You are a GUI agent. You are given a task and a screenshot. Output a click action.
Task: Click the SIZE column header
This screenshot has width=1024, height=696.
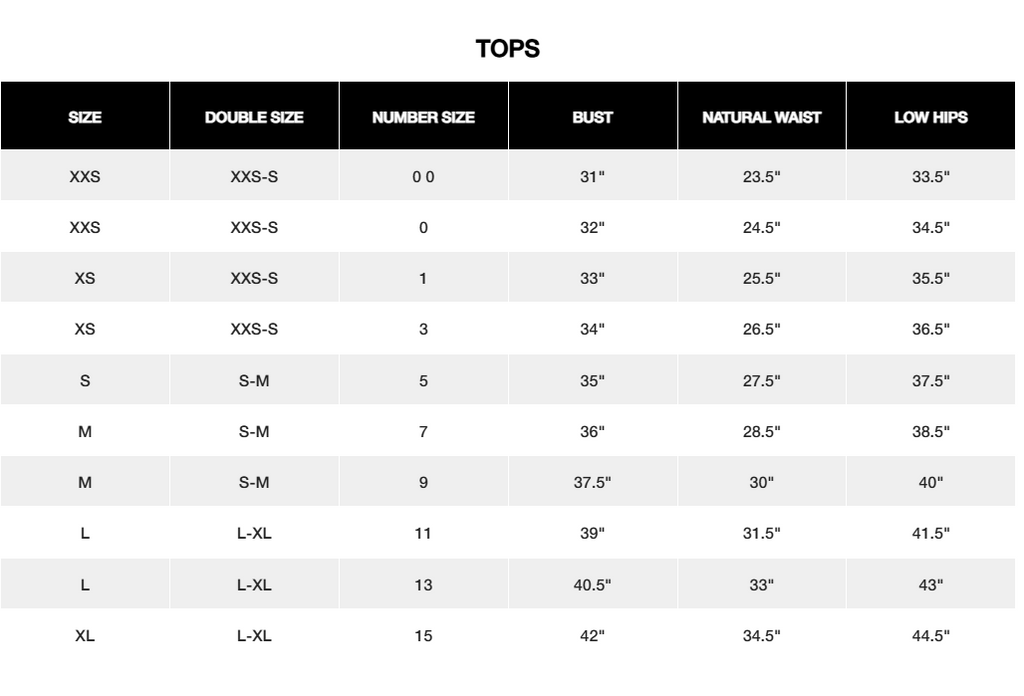[85, 117]
